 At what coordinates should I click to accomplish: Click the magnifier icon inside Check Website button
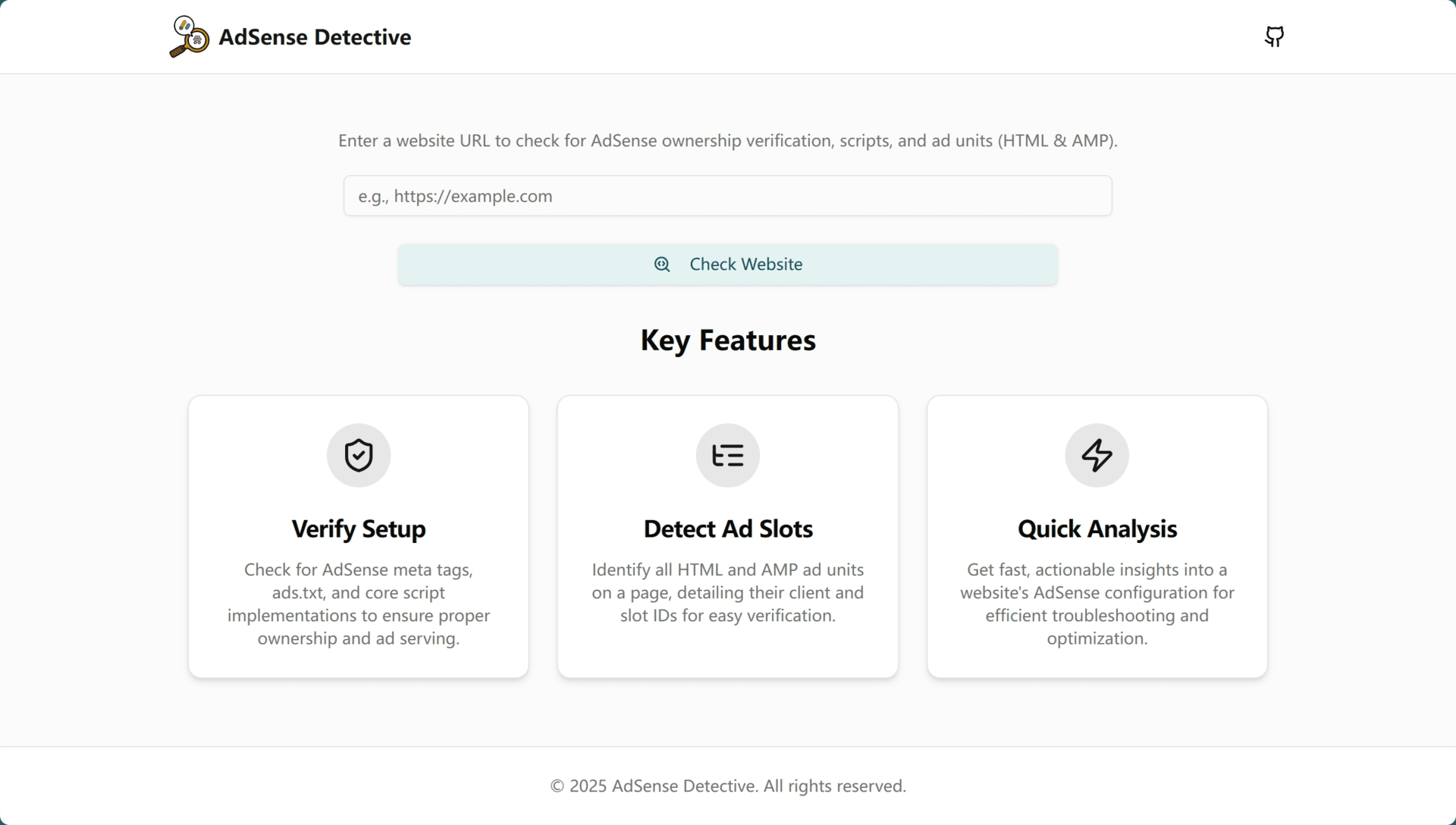662,264
